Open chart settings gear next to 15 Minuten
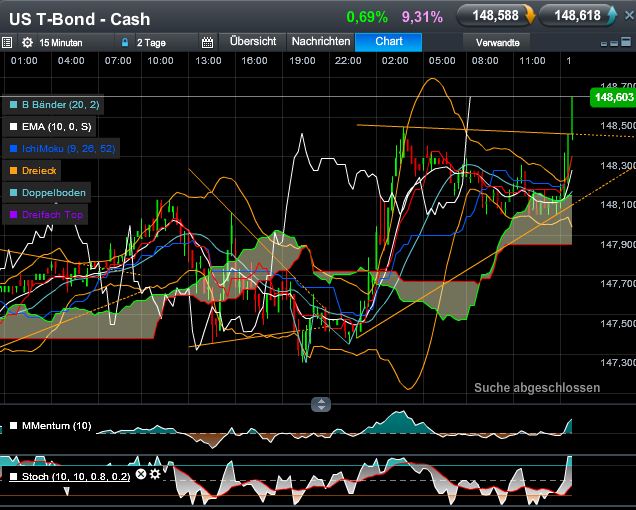This screenshot has height=510, width=636. point(27,42)
